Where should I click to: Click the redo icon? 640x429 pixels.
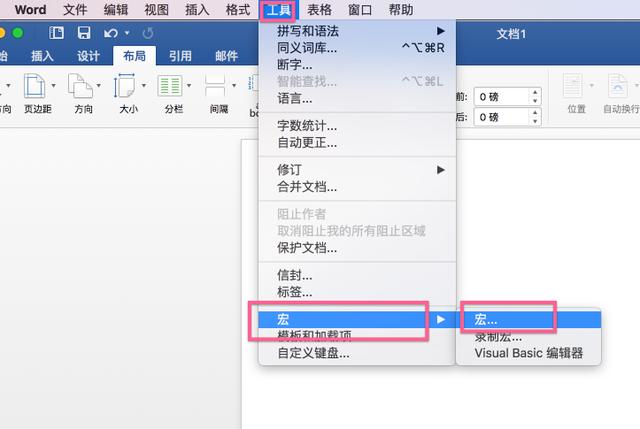point(148,33)
